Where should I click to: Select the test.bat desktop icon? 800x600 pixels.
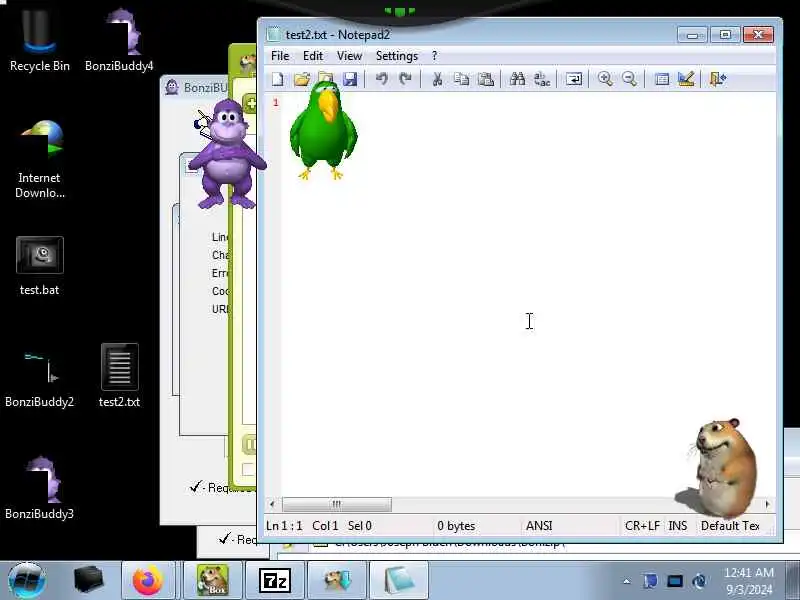(x=40, y=265)
